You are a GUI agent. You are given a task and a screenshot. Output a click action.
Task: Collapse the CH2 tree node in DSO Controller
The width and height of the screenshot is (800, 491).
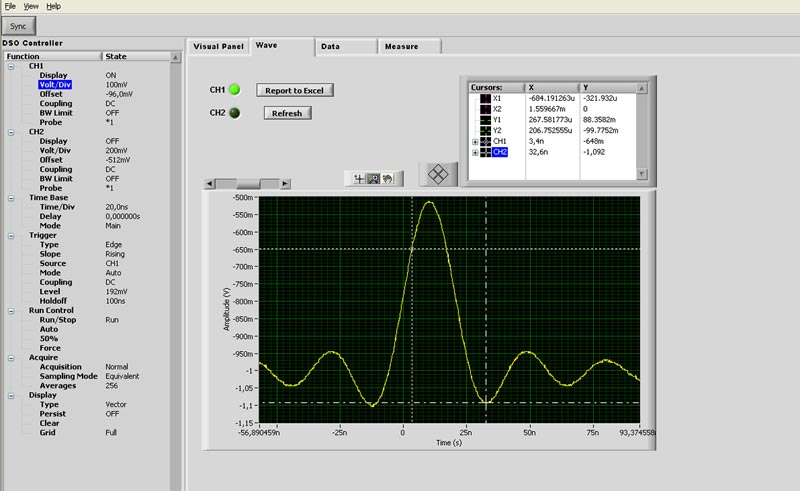tap(11, 132)
